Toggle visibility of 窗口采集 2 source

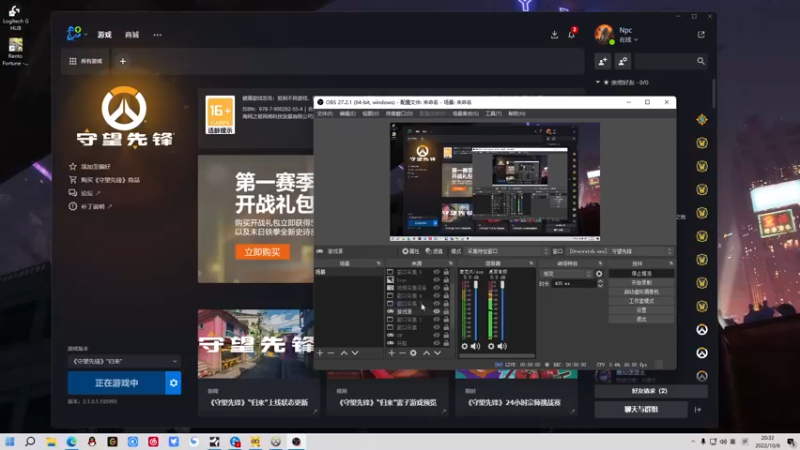tap(437, 319)
